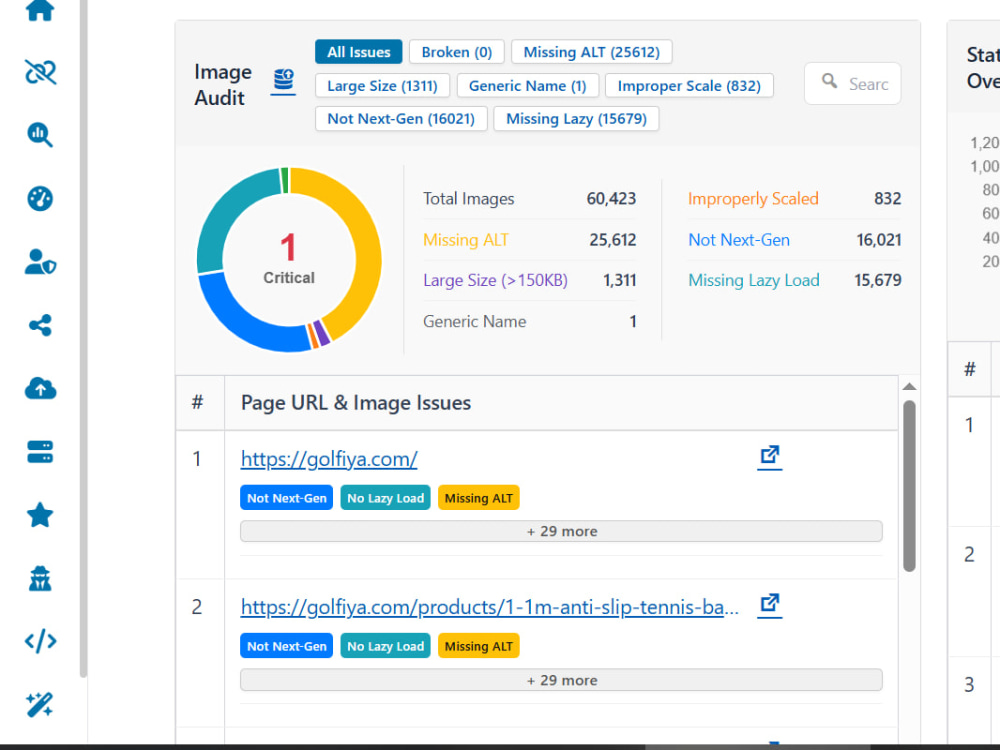Open the share nodes sidebar icon
This screenshot has width=1000, height=750.
40,325
